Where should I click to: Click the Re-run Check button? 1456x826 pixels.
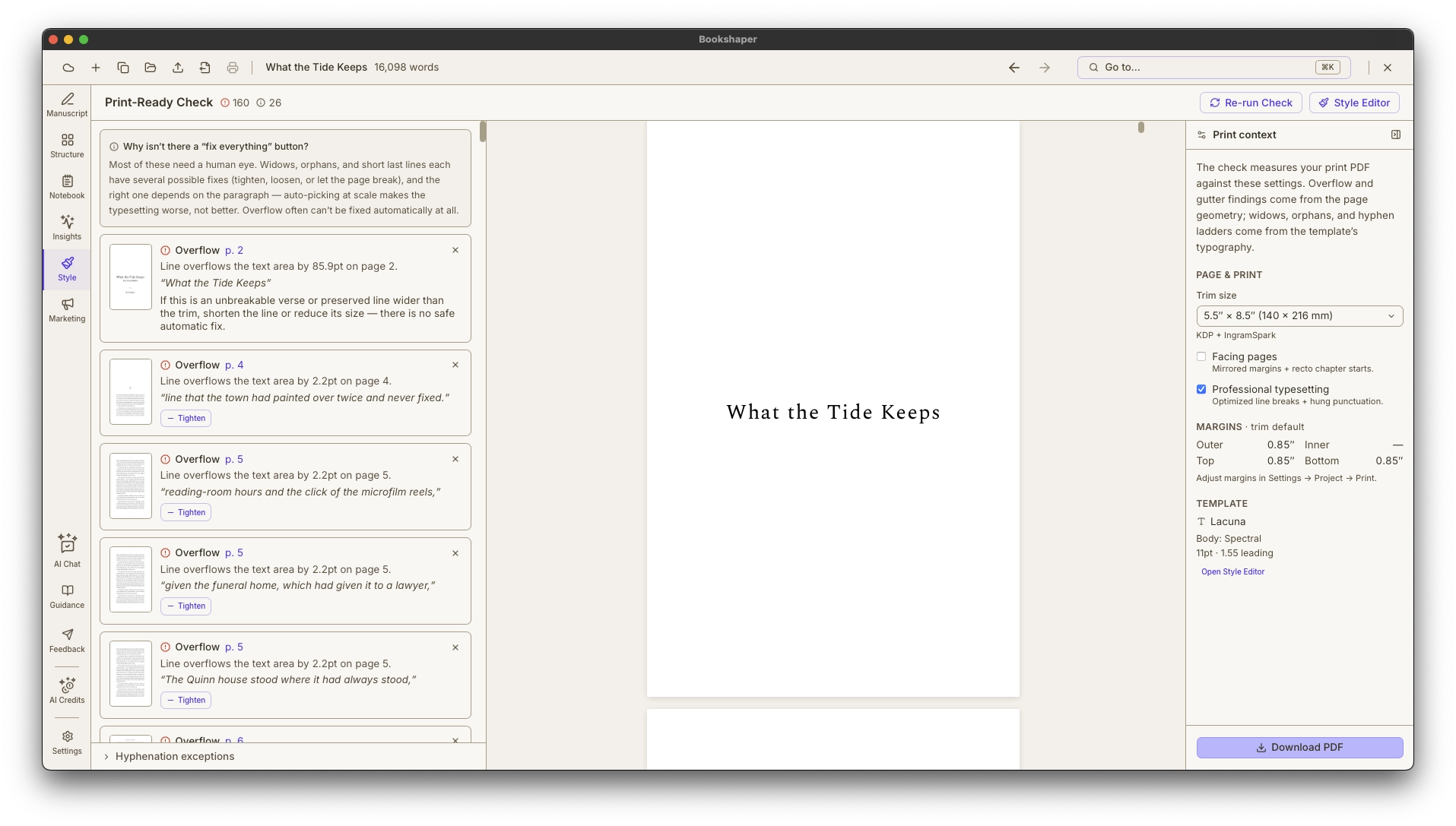point(1251,103)
